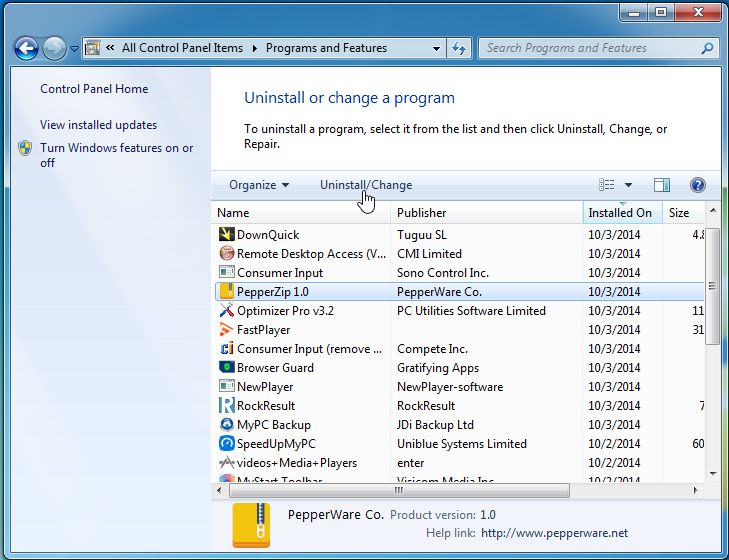Select the enter publisher cell
The image size is (729, 560).
(x=410, y=463)
